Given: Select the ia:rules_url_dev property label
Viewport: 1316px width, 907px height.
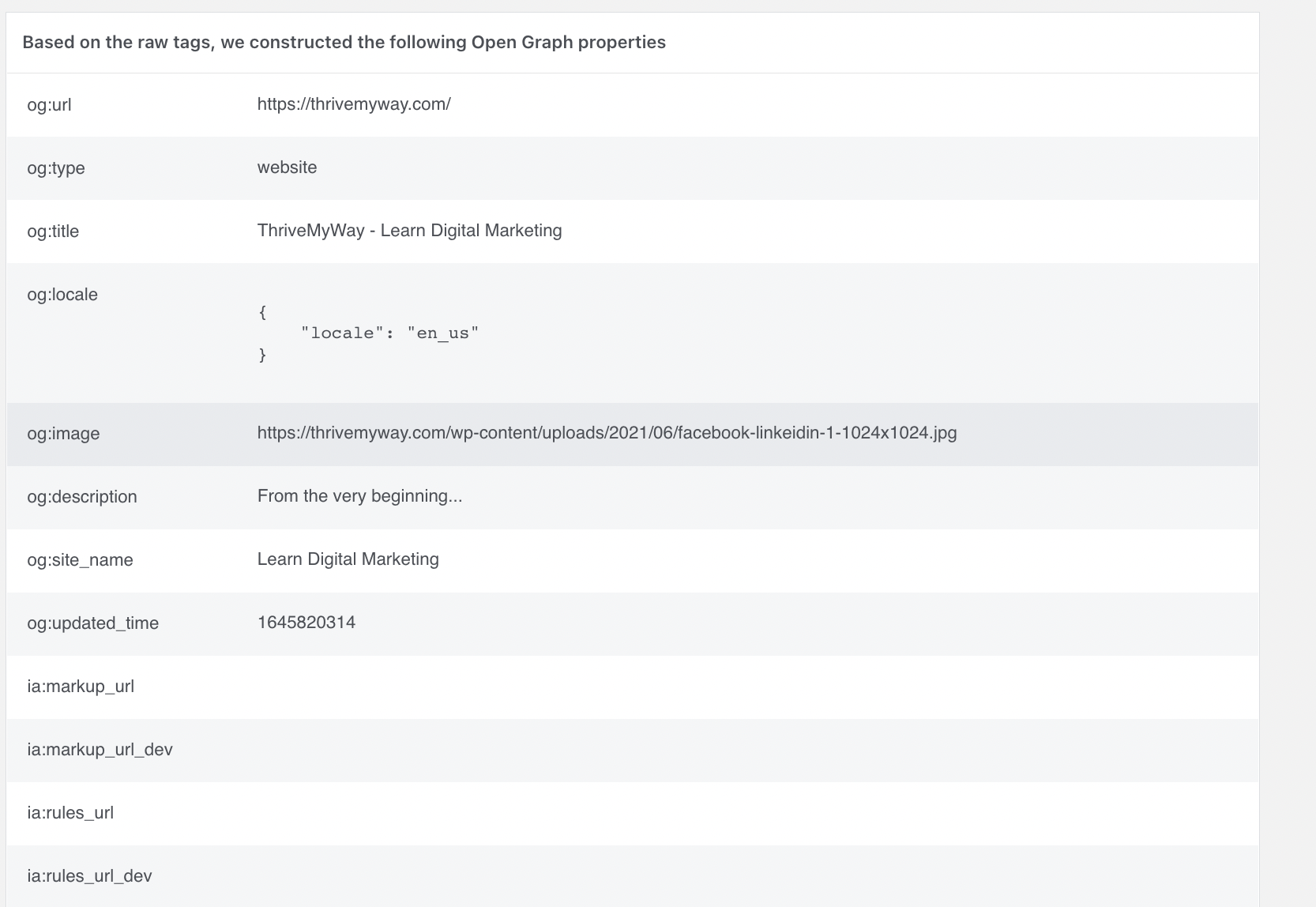Looking at the screenshot, I should [89, 876].
